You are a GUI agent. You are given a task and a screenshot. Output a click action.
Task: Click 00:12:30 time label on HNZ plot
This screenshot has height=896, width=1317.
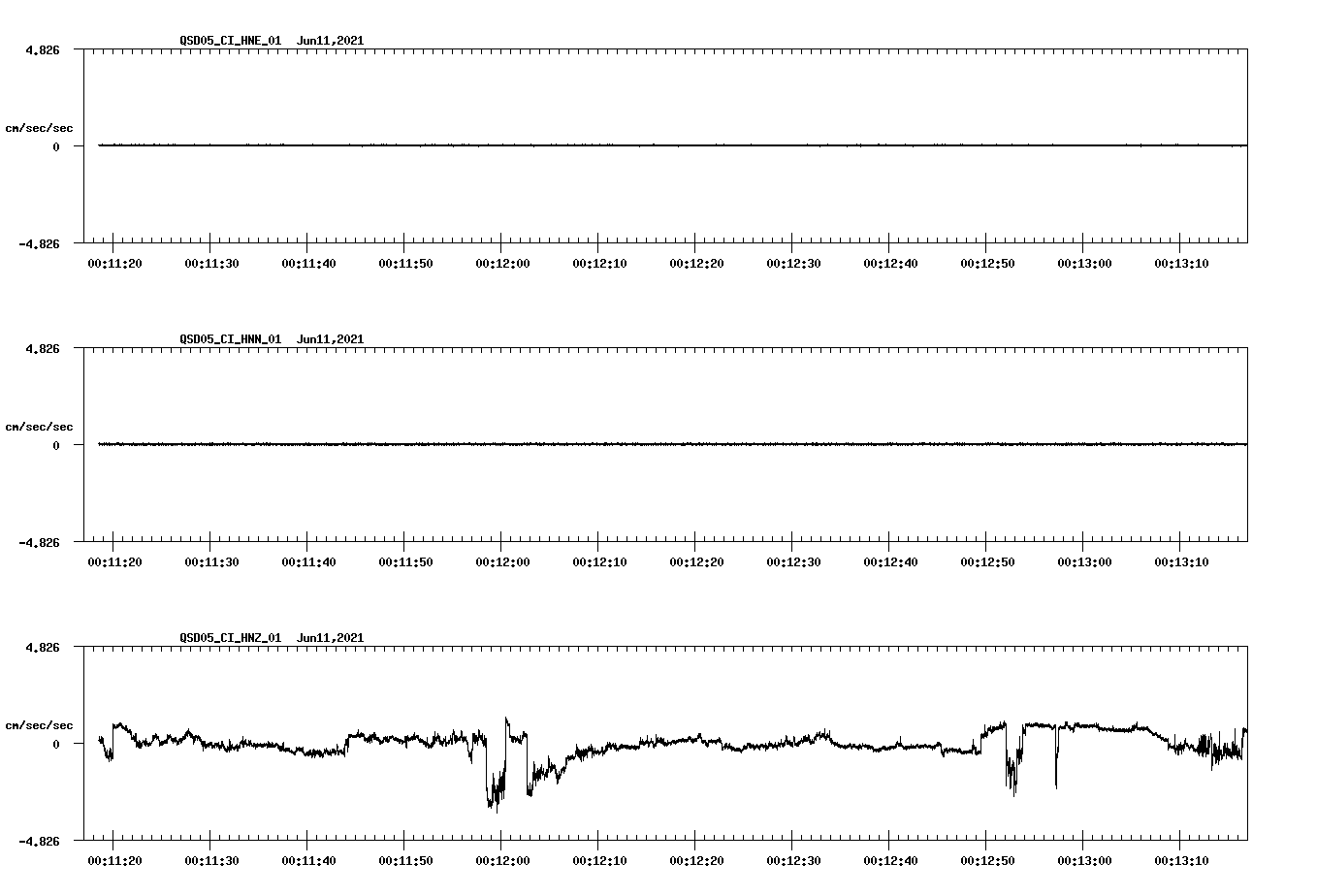point(793,861)
